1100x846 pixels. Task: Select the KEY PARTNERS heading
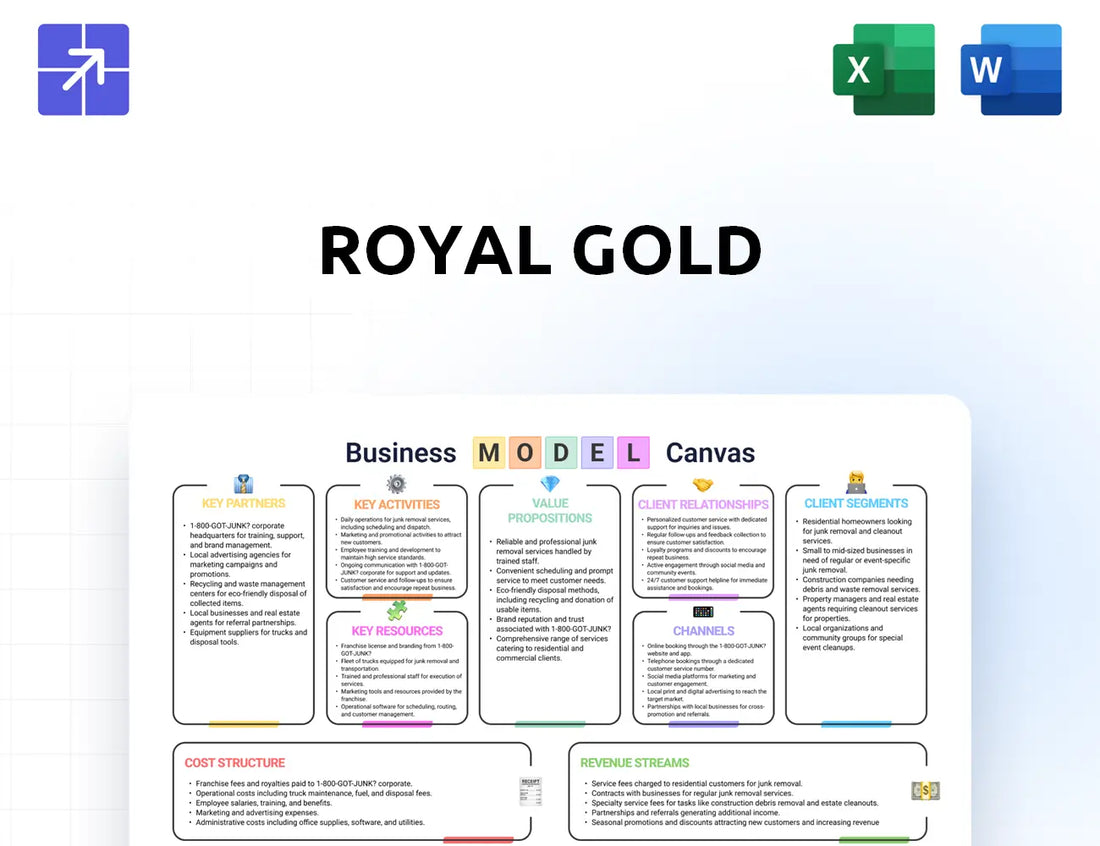(243, 504)
